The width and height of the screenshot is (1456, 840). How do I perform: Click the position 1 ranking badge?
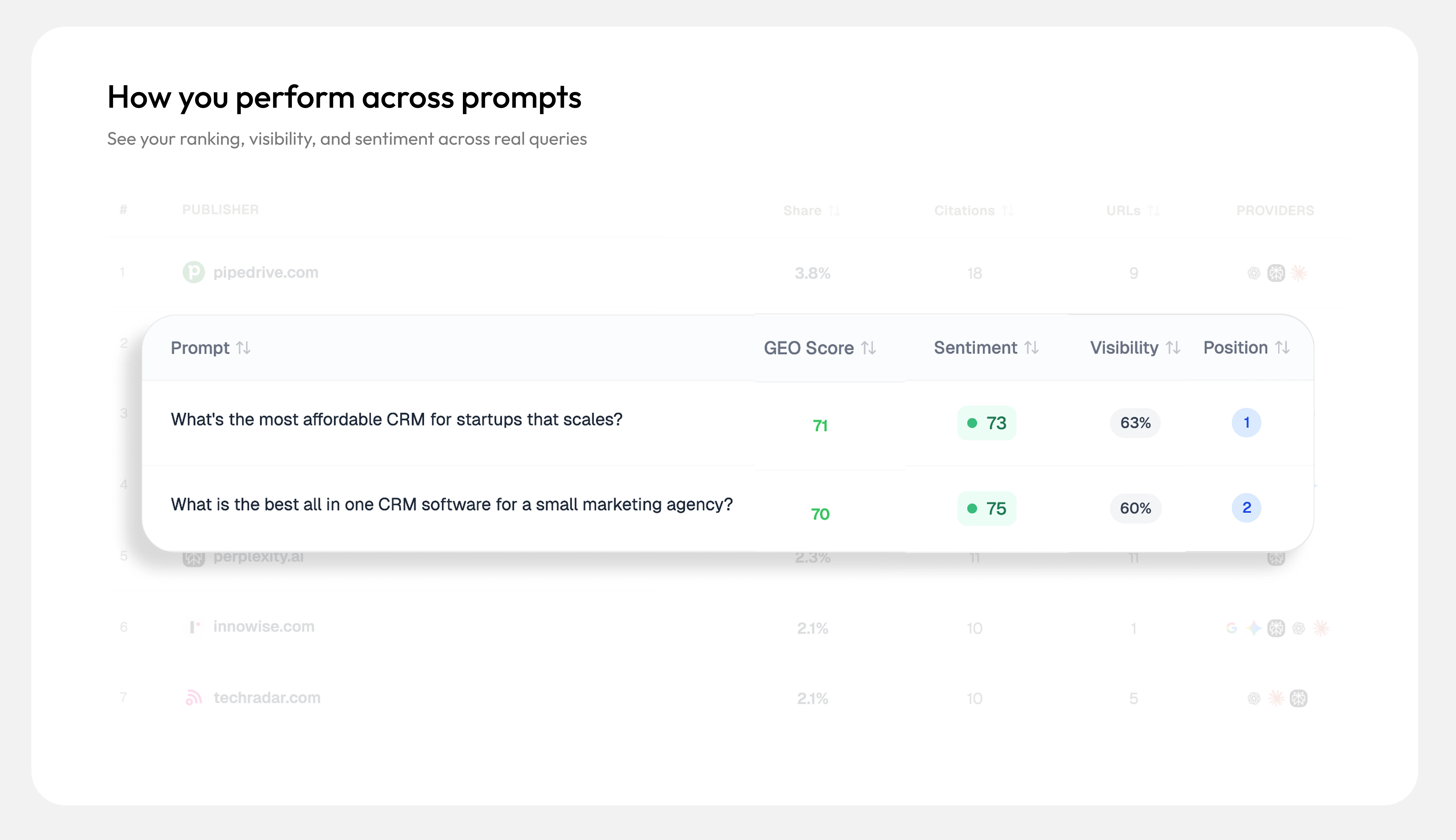(x=1247, y=422)
